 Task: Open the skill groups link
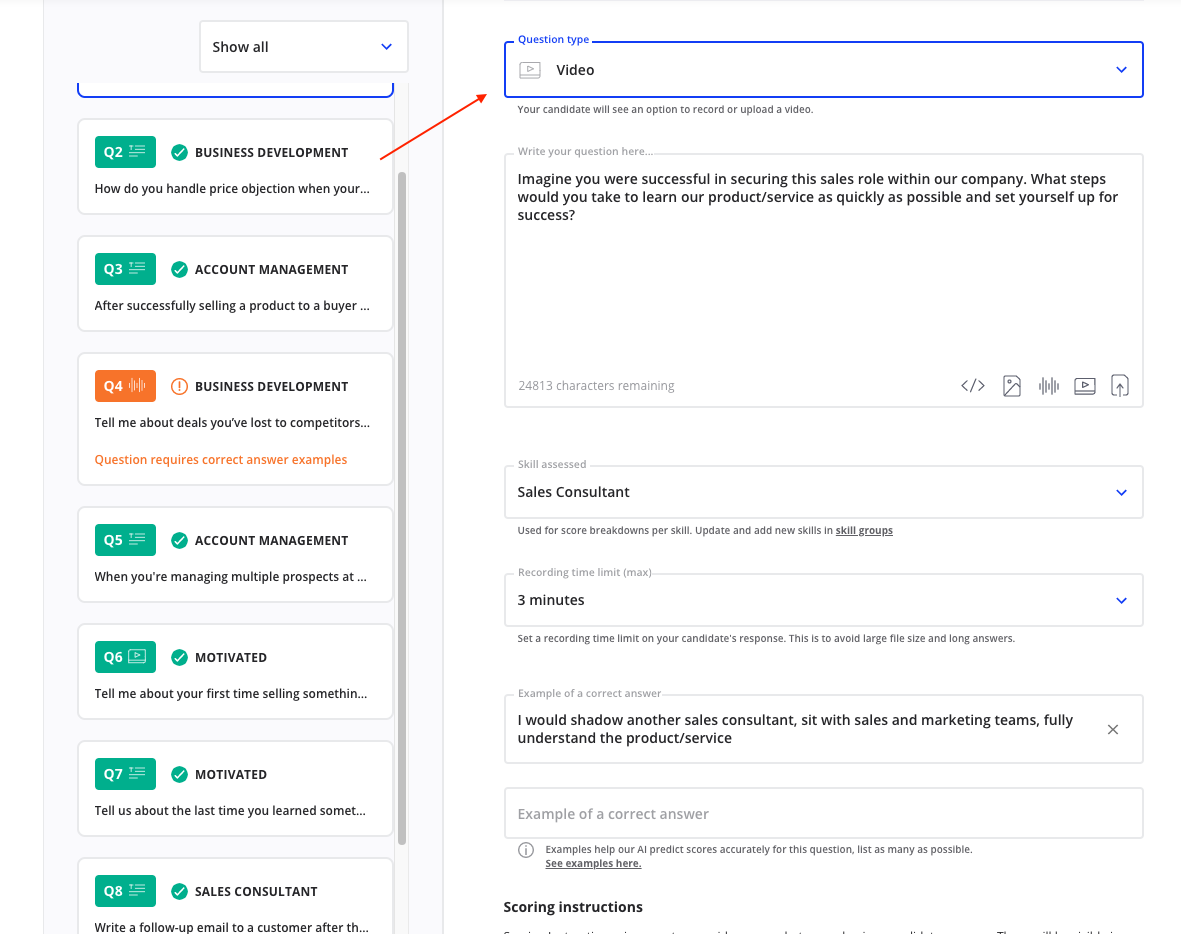click(x=864, y=531)
